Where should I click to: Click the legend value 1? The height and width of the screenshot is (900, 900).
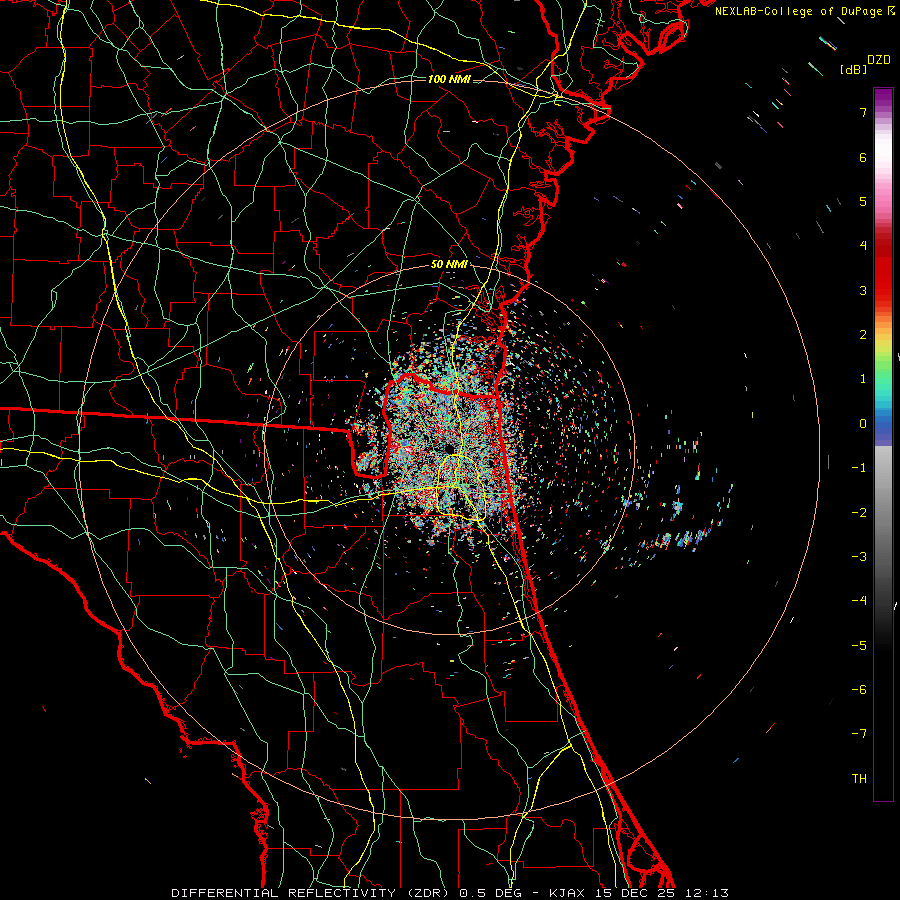(x=863, y=379)
